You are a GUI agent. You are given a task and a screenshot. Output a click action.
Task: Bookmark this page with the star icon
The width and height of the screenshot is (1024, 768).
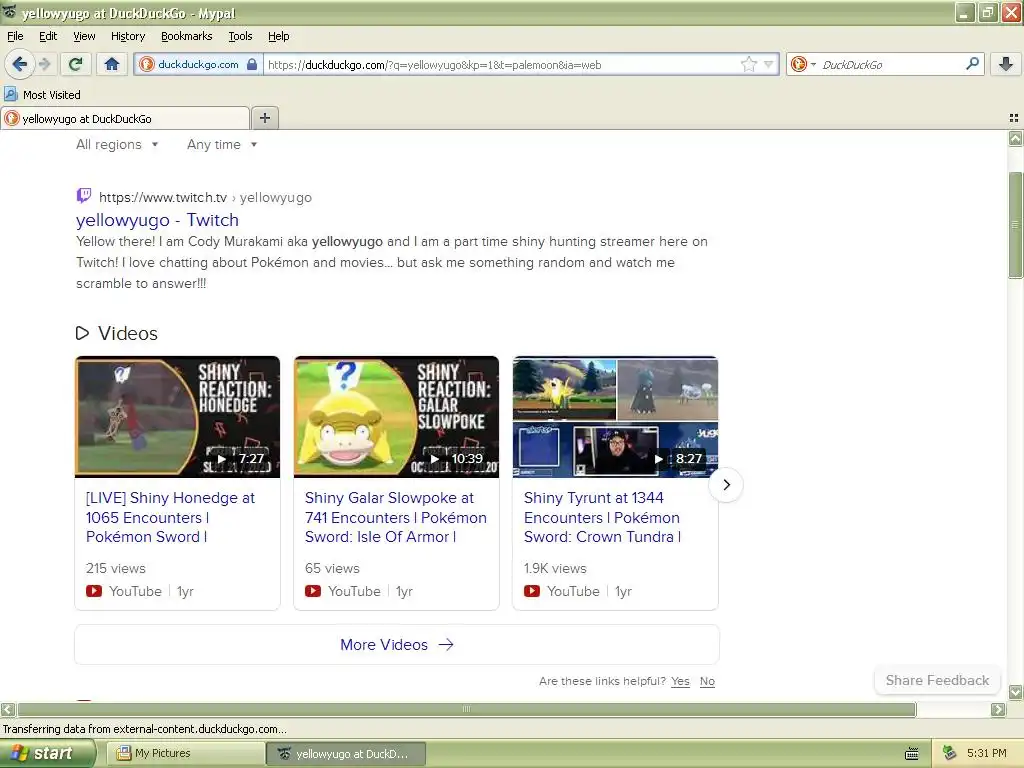click(x=748, y=64)
